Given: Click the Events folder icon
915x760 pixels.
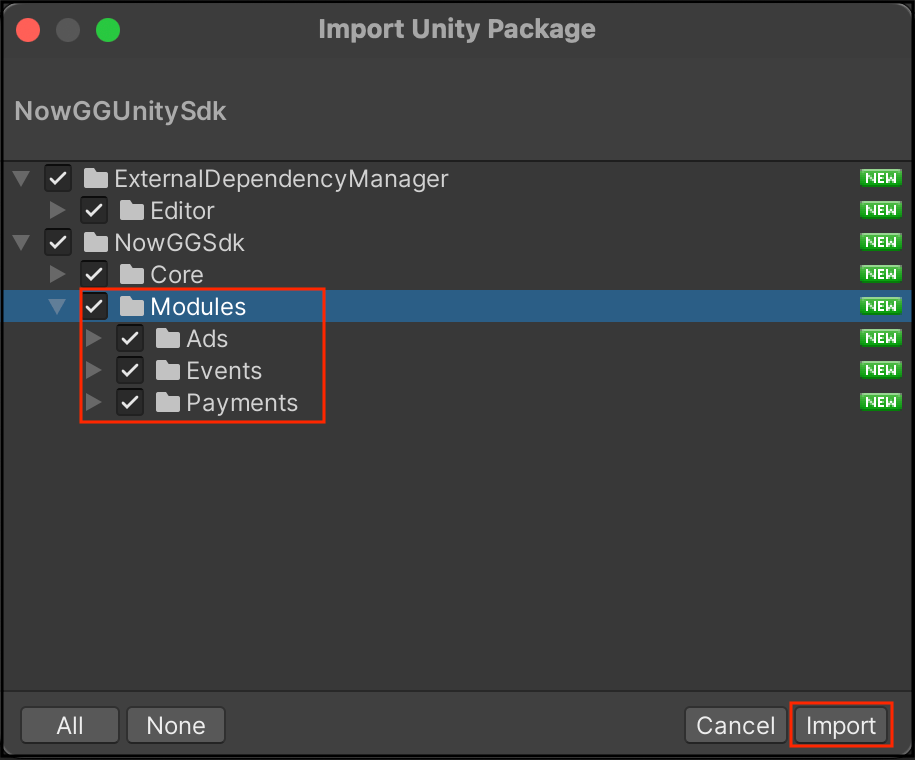Looking at the screenshot, I should 168,371.
